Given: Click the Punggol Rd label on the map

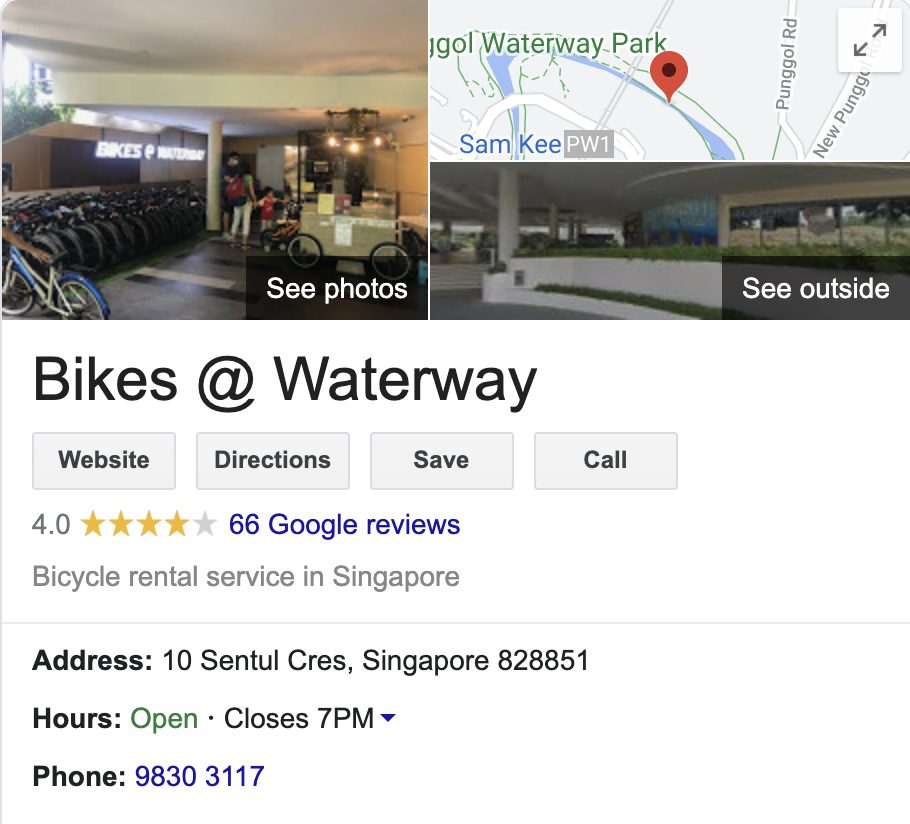Looking at the screenshot, I should pyautogui.click(x=787, y=64).
